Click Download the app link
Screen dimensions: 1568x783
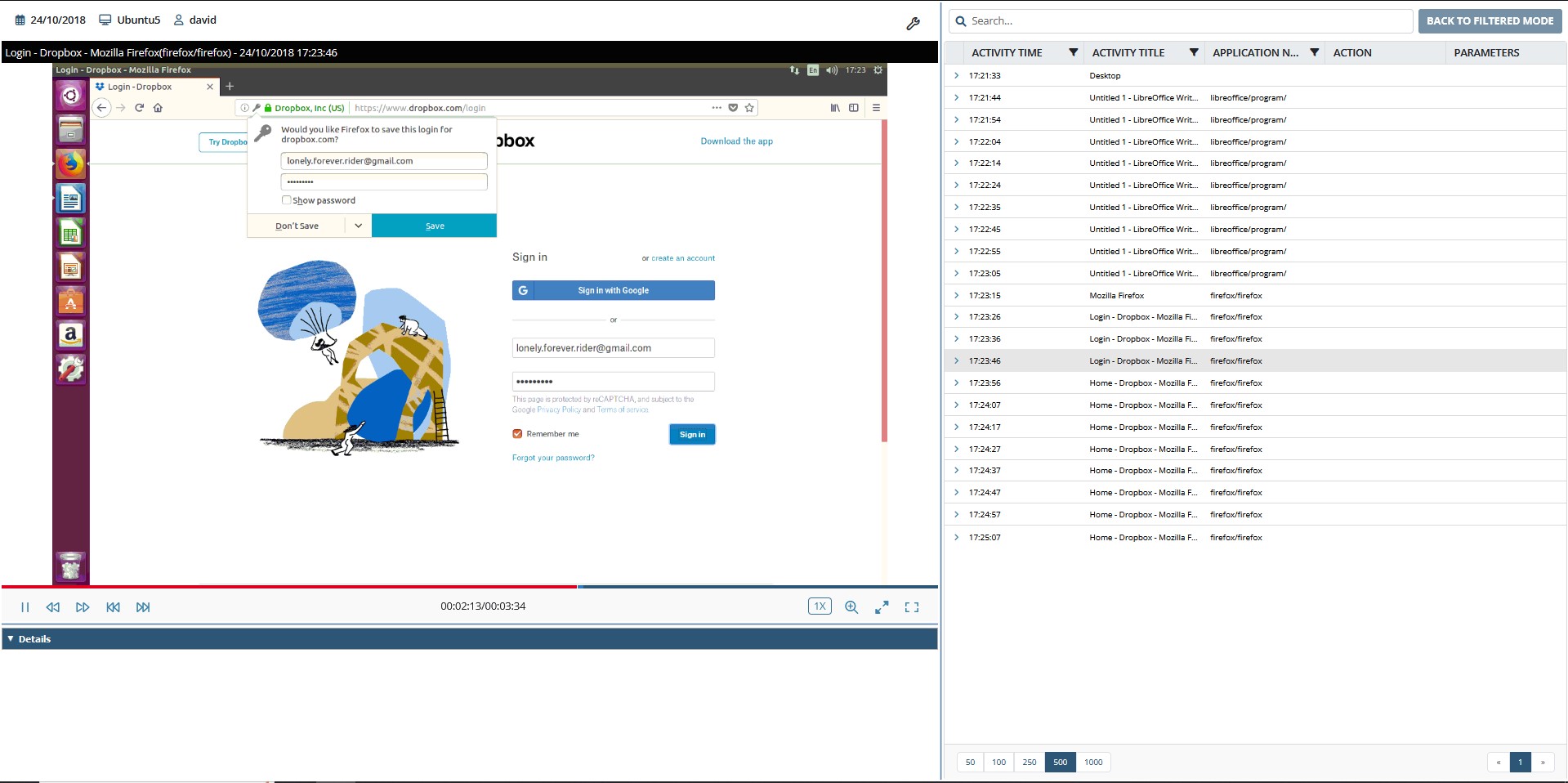coord(736,141)
